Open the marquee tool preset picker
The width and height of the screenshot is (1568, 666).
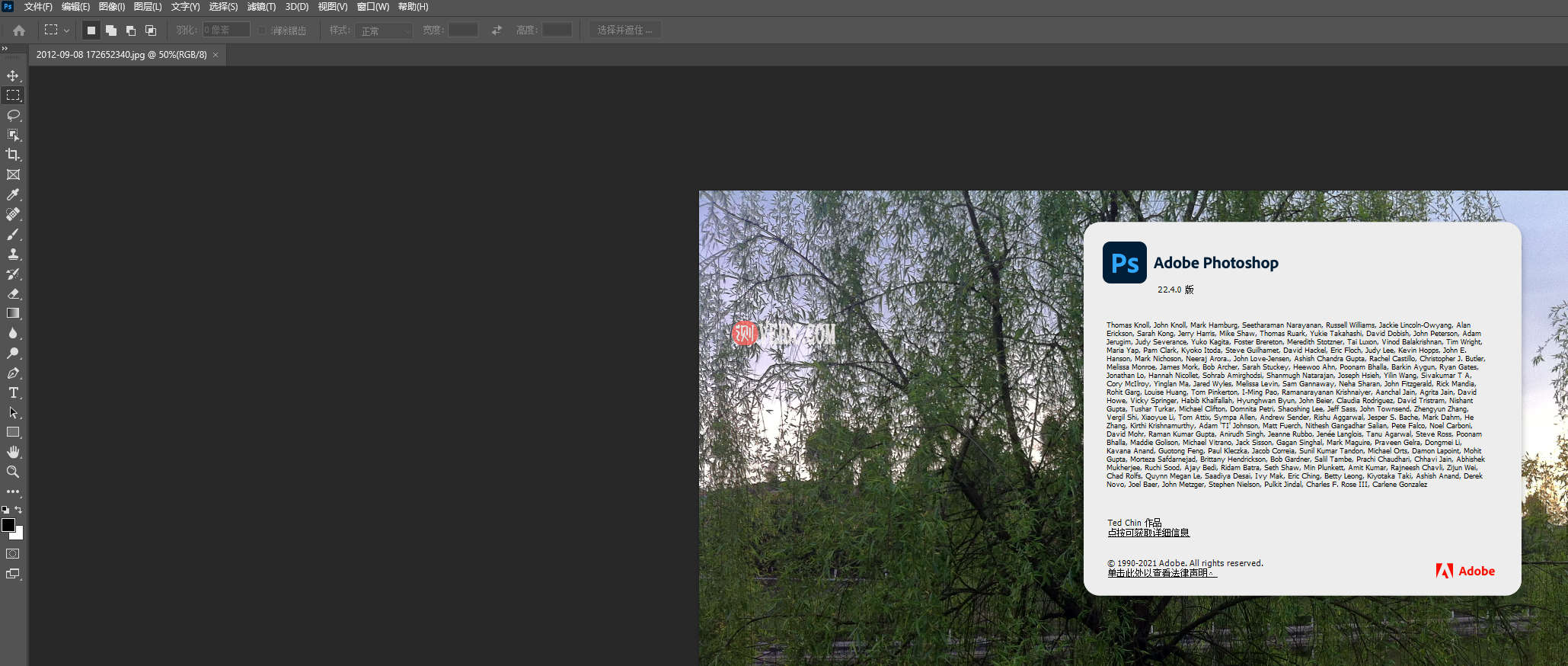57,30
